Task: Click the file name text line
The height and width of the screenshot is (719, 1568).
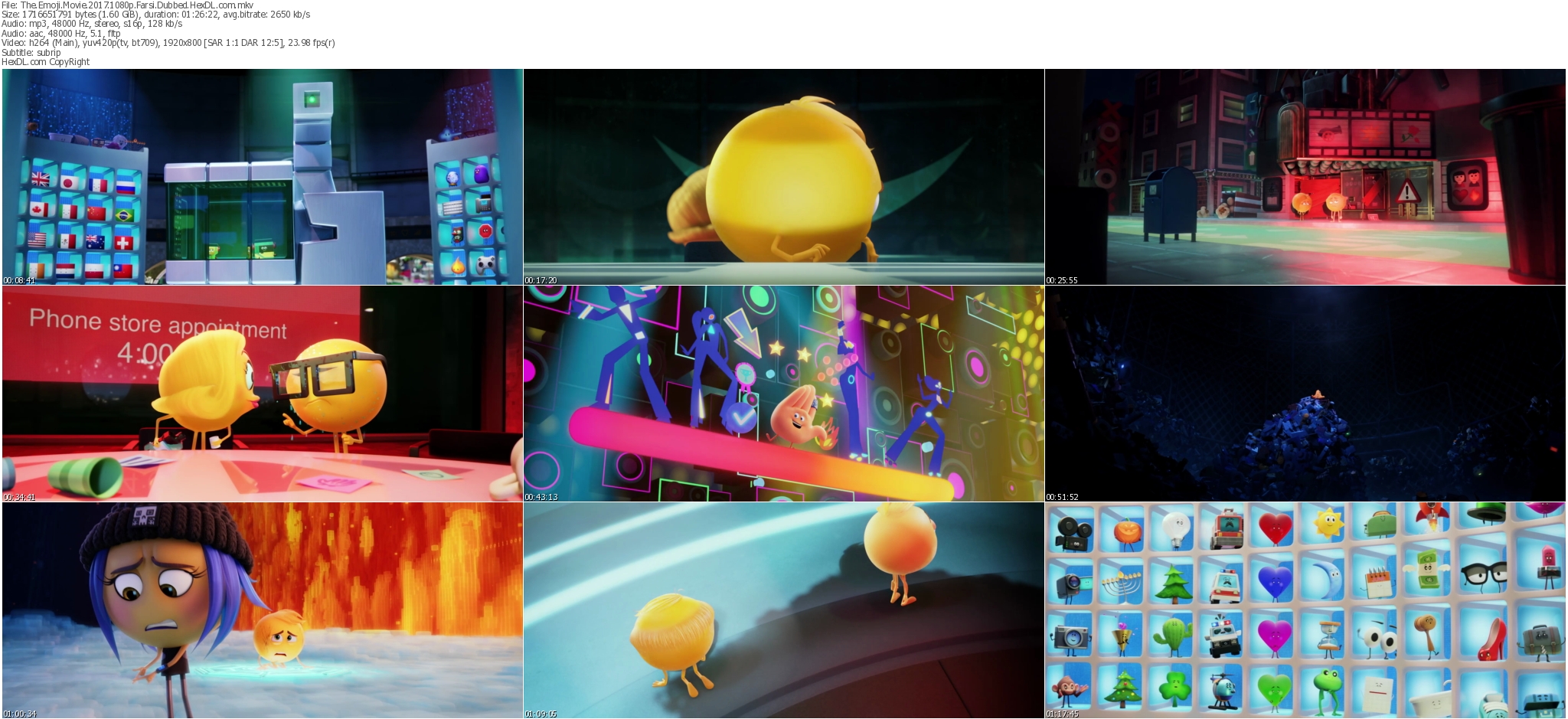Action: point(127,5)
